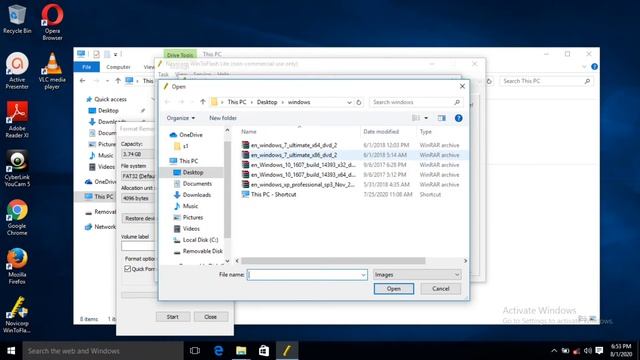Click the Volume label text box
The image size is (640, 360).
138,246
